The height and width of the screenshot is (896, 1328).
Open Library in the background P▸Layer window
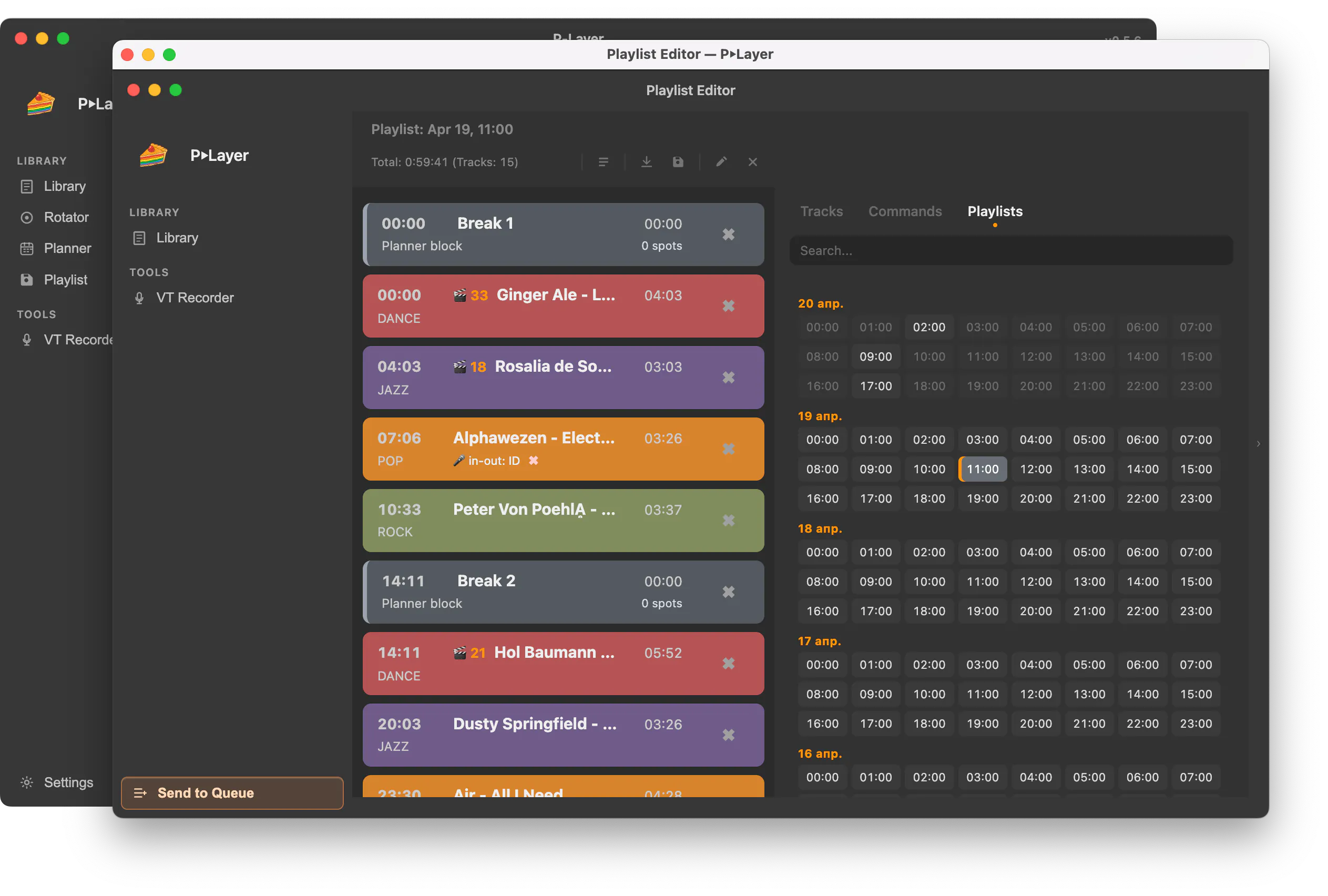[x=53, y=186]
